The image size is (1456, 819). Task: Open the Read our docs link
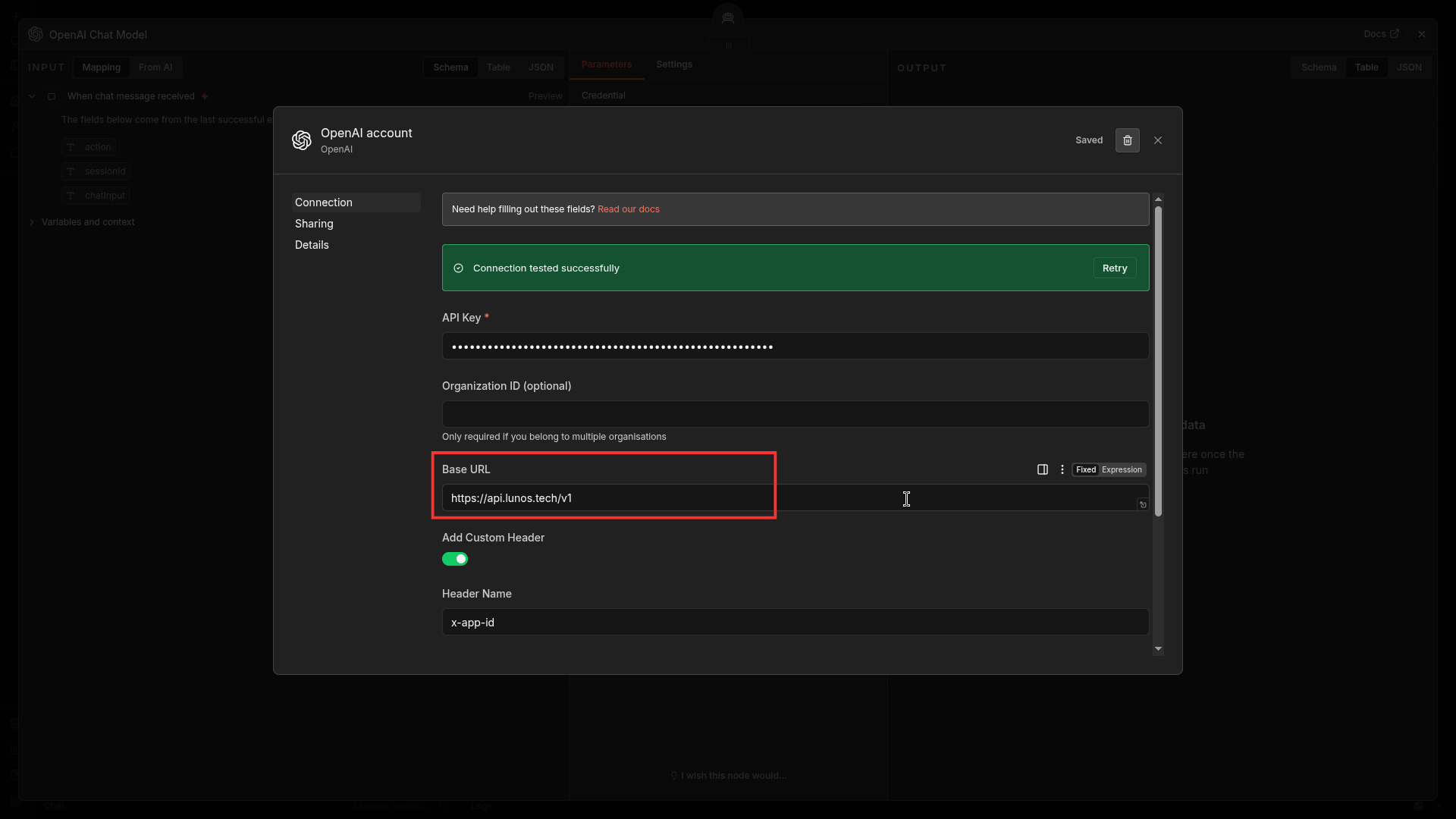[x=629, y=209]
